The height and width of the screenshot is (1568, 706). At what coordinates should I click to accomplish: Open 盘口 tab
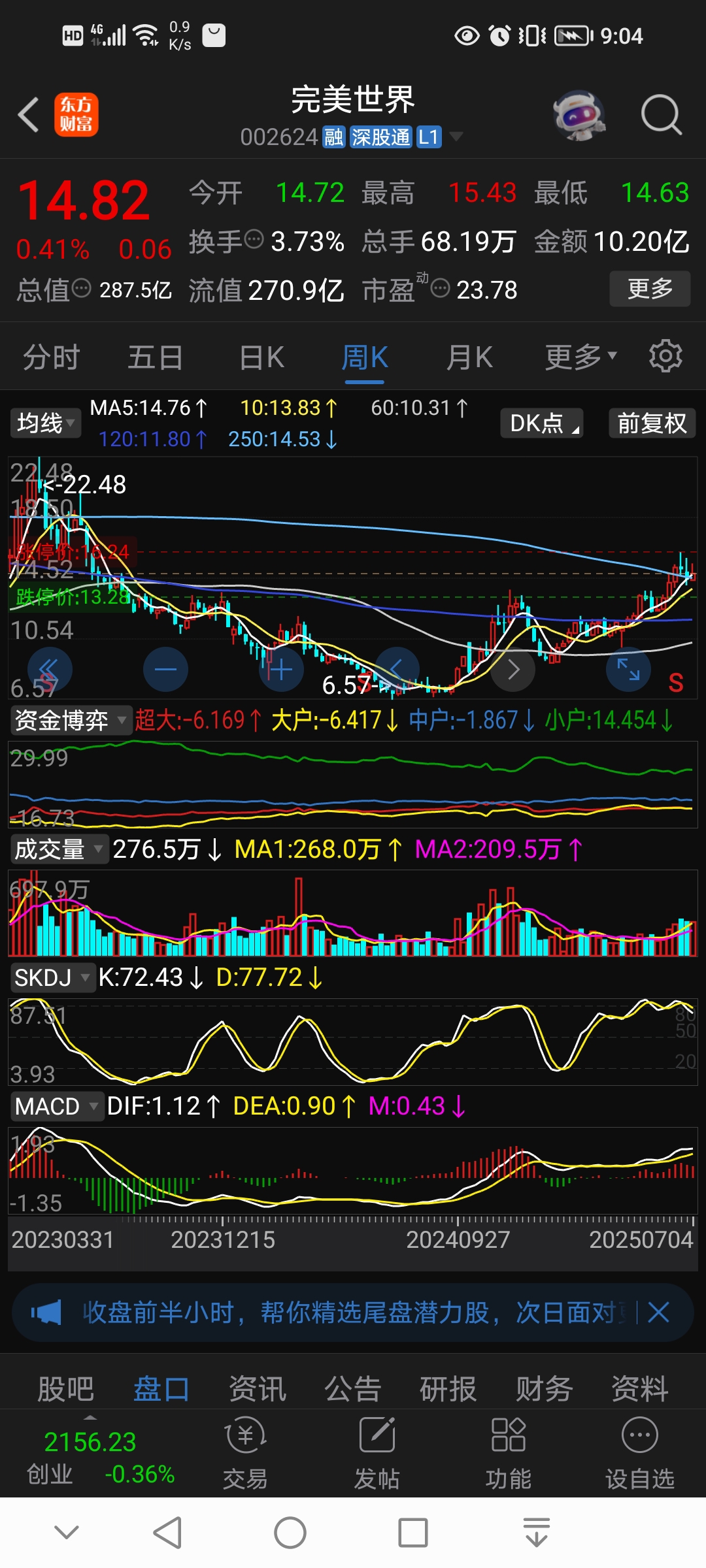[161, 1389]
